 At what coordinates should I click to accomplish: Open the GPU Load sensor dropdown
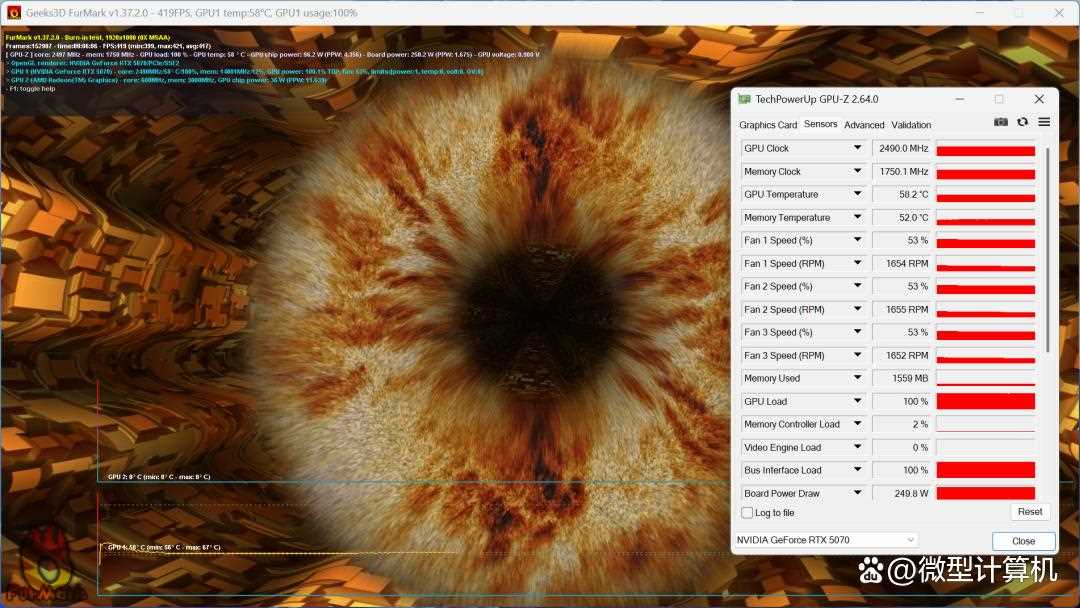pyautogui.click(x=858, y=401)
